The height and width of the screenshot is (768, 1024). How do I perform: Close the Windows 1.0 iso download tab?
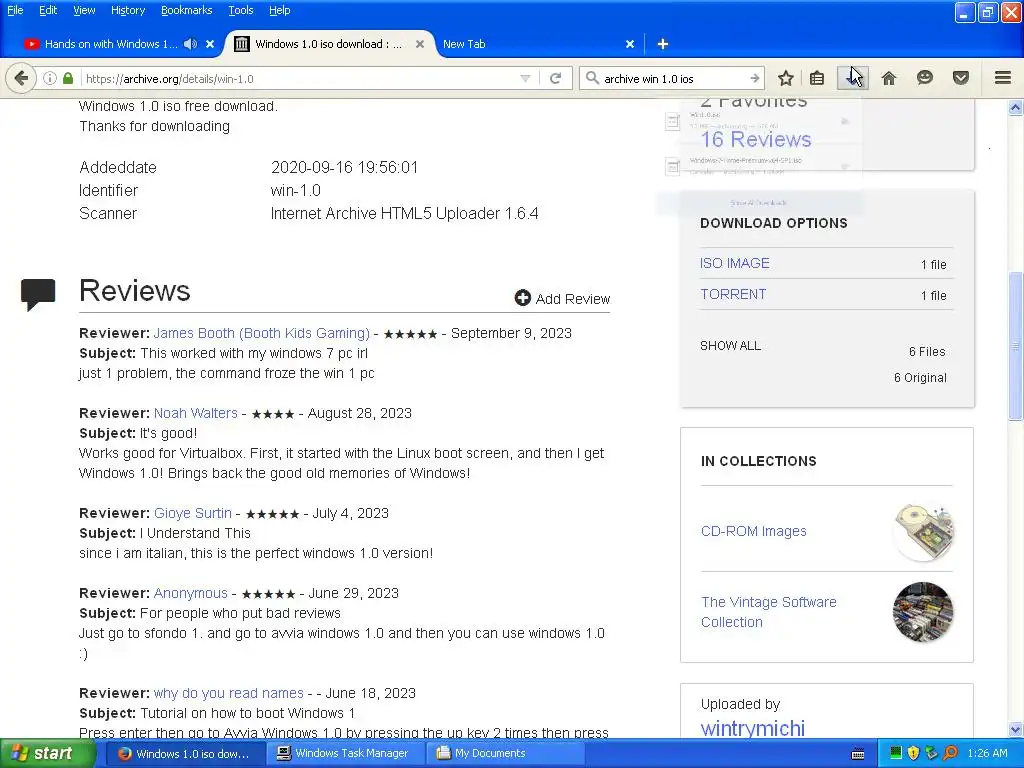coord(420,44)
